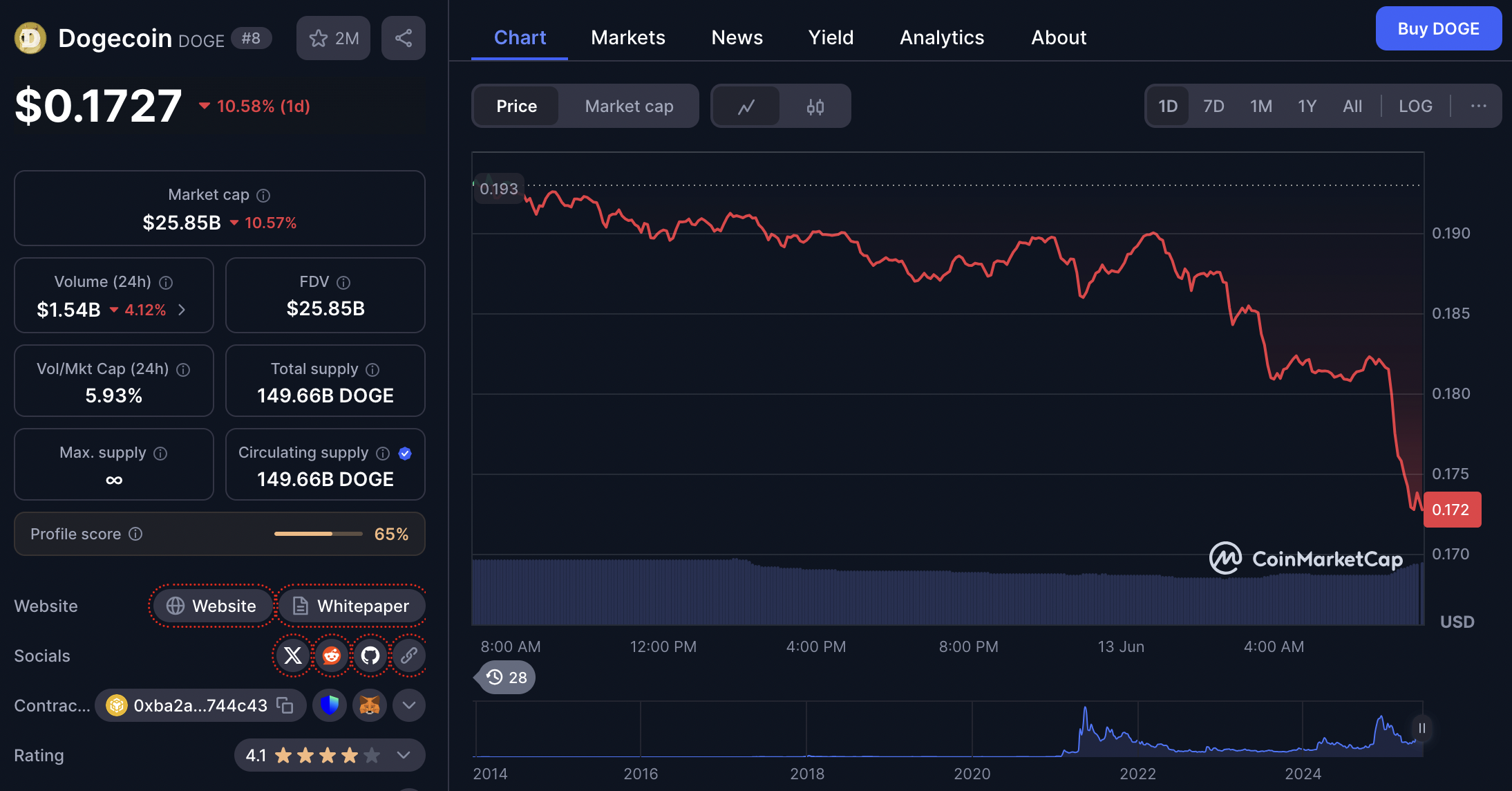This screenshot has height=791, width=1512.
Task: Click the blue shield security icon
Action: 330,705
